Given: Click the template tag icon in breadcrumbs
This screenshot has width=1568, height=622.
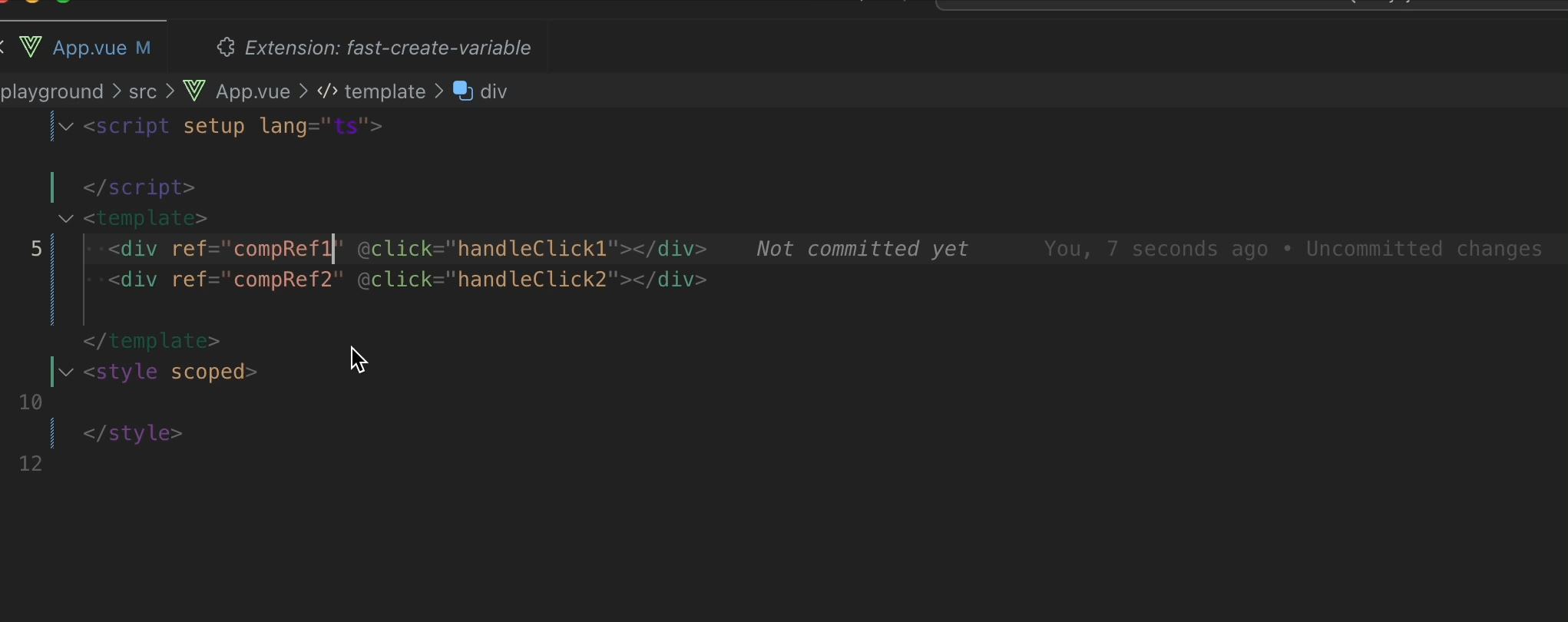Looking at the screenshot, I should (x=328, y=91).
